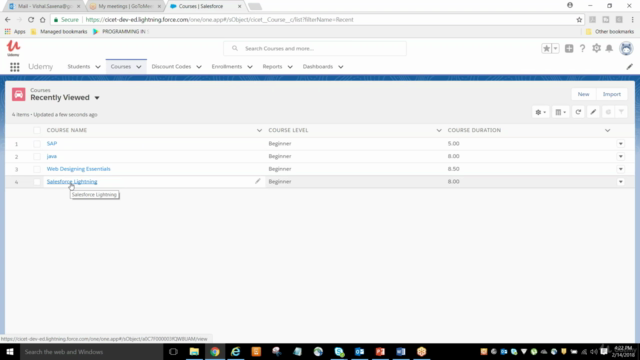Open Course Name column menu arrow
The image size is (640, 360).
tap(259, 130)
